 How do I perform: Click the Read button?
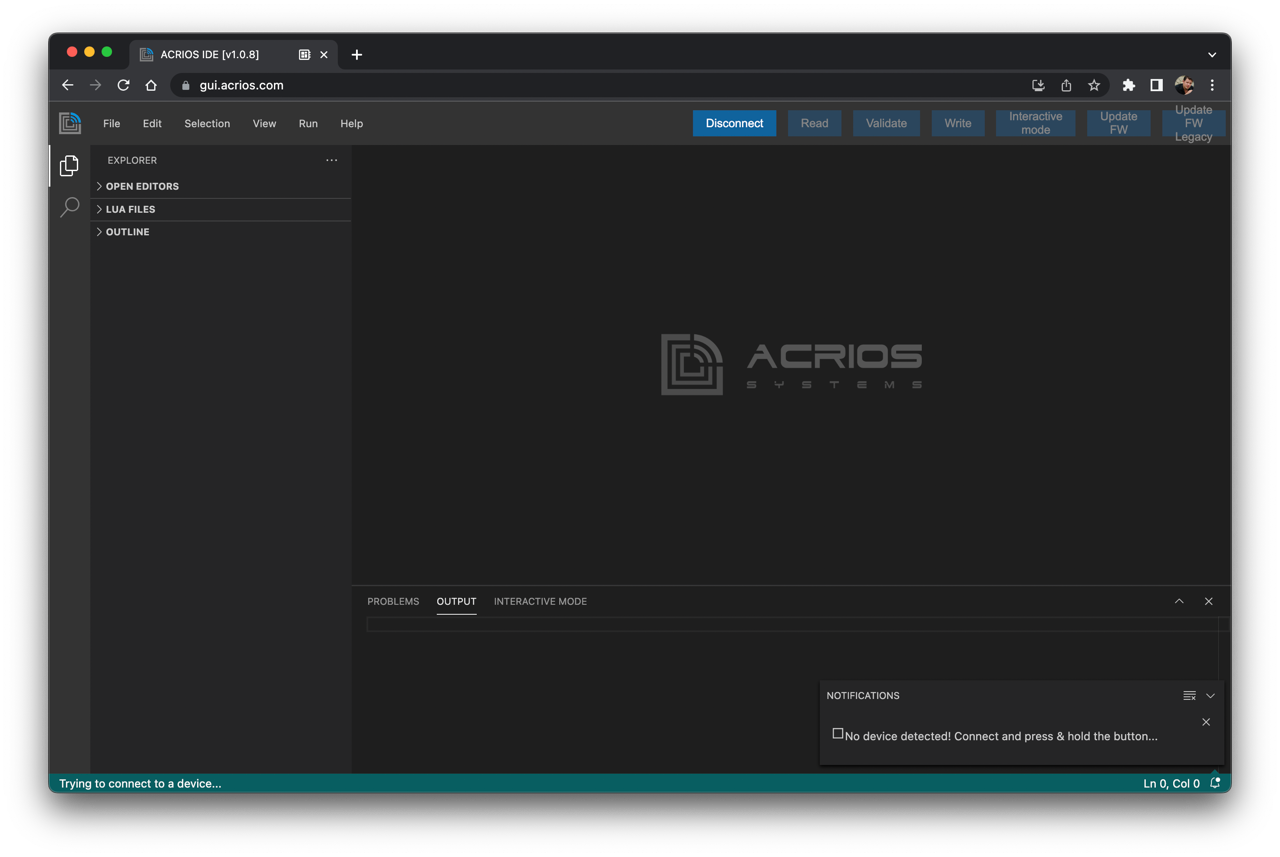click(x=814, y=123)
